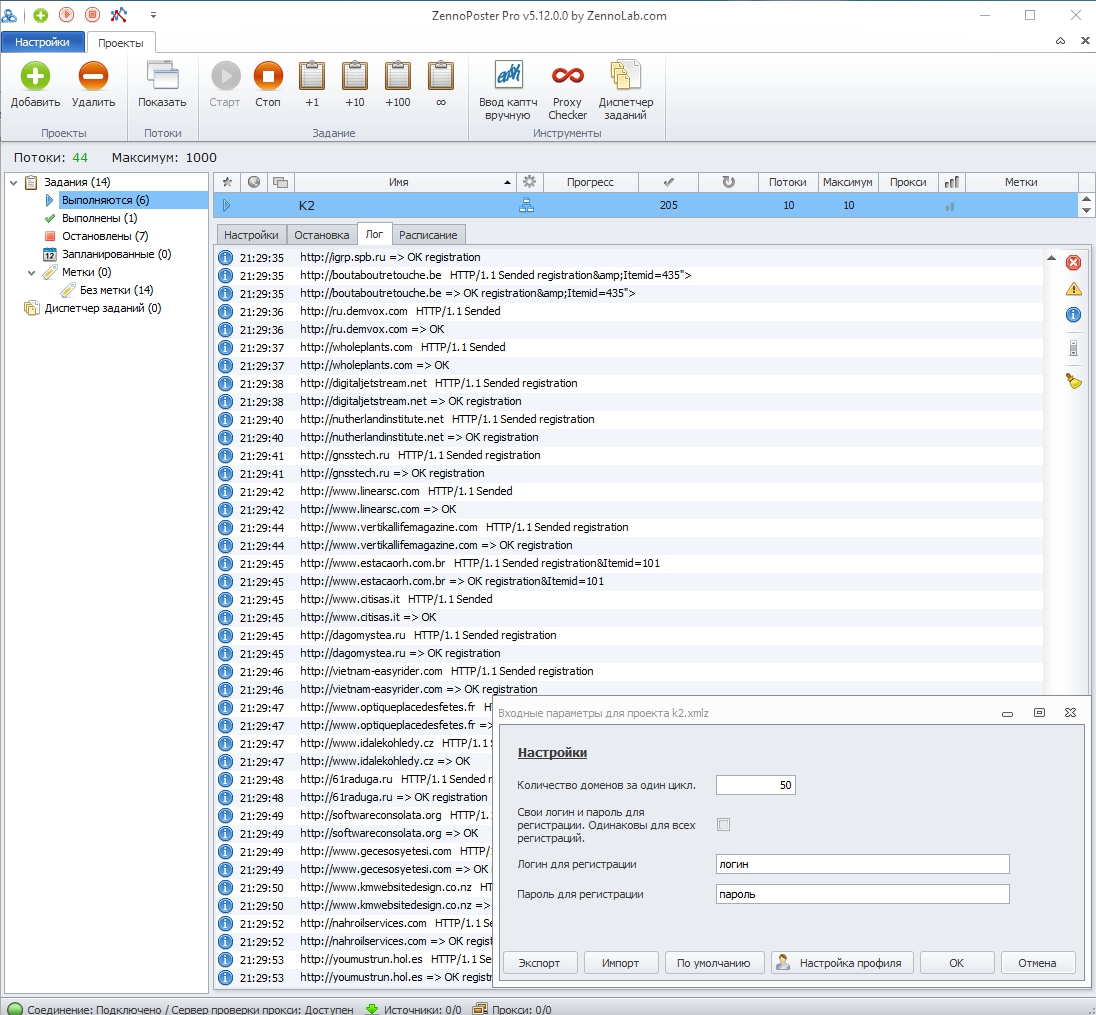Toggle the yellow warning log filter

1073,289
